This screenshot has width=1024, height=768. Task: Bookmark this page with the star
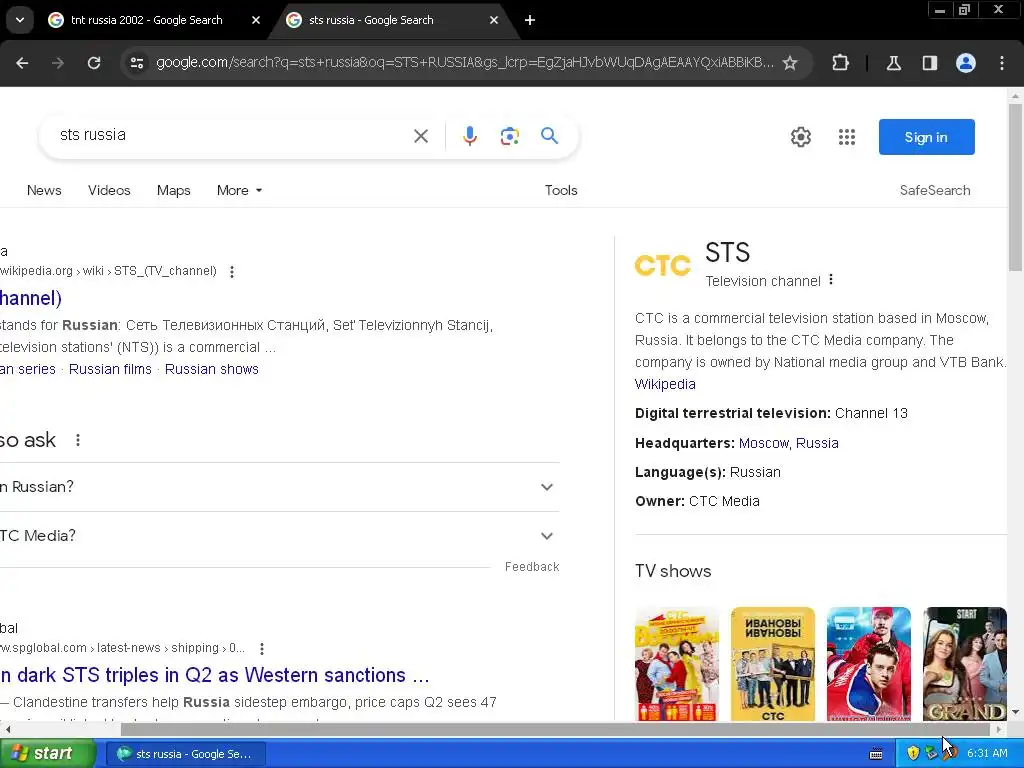[x=790, y=63]
